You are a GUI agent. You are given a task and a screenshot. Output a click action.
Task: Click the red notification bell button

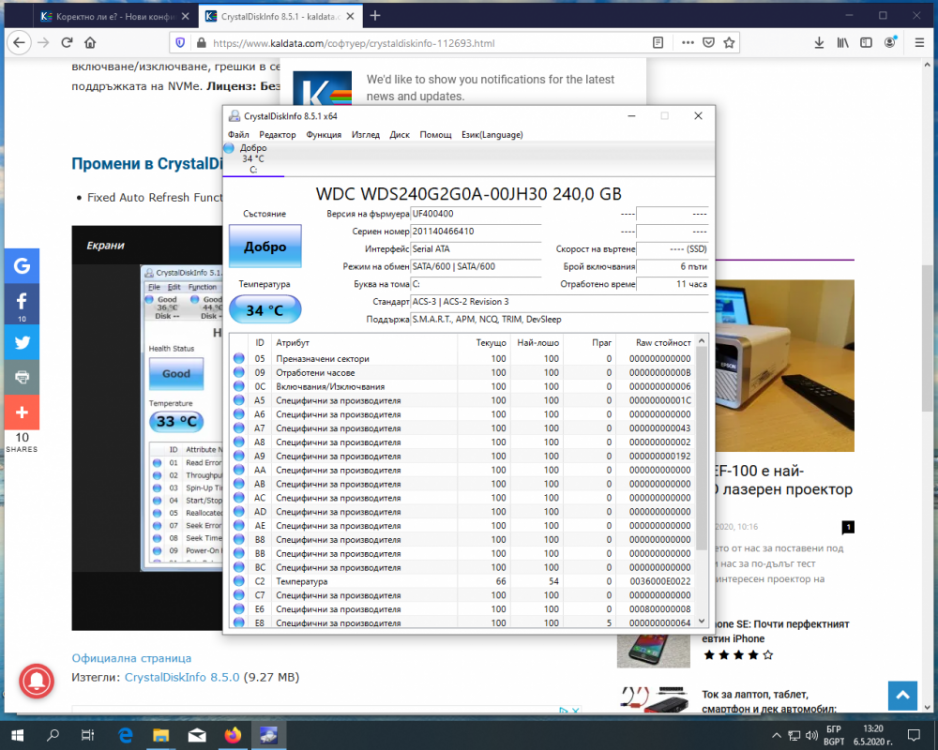[36, 681]
